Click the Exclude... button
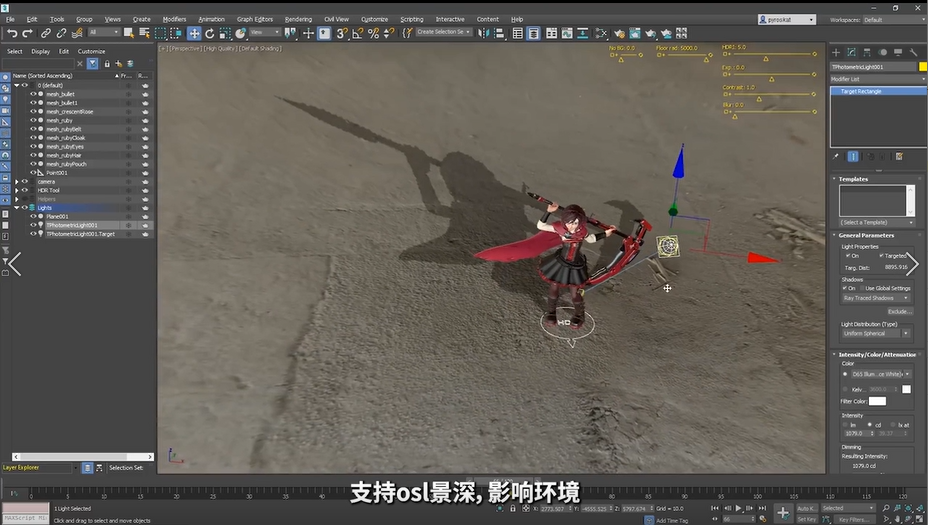The height and width of the screenshot is (525, 928). point(898,311)
